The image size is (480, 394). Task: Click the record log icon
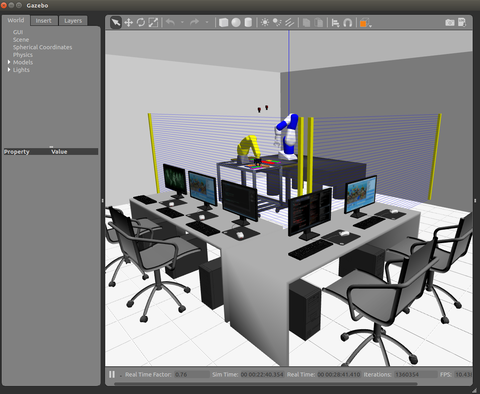pyautogui.click(x=462, y=22)
